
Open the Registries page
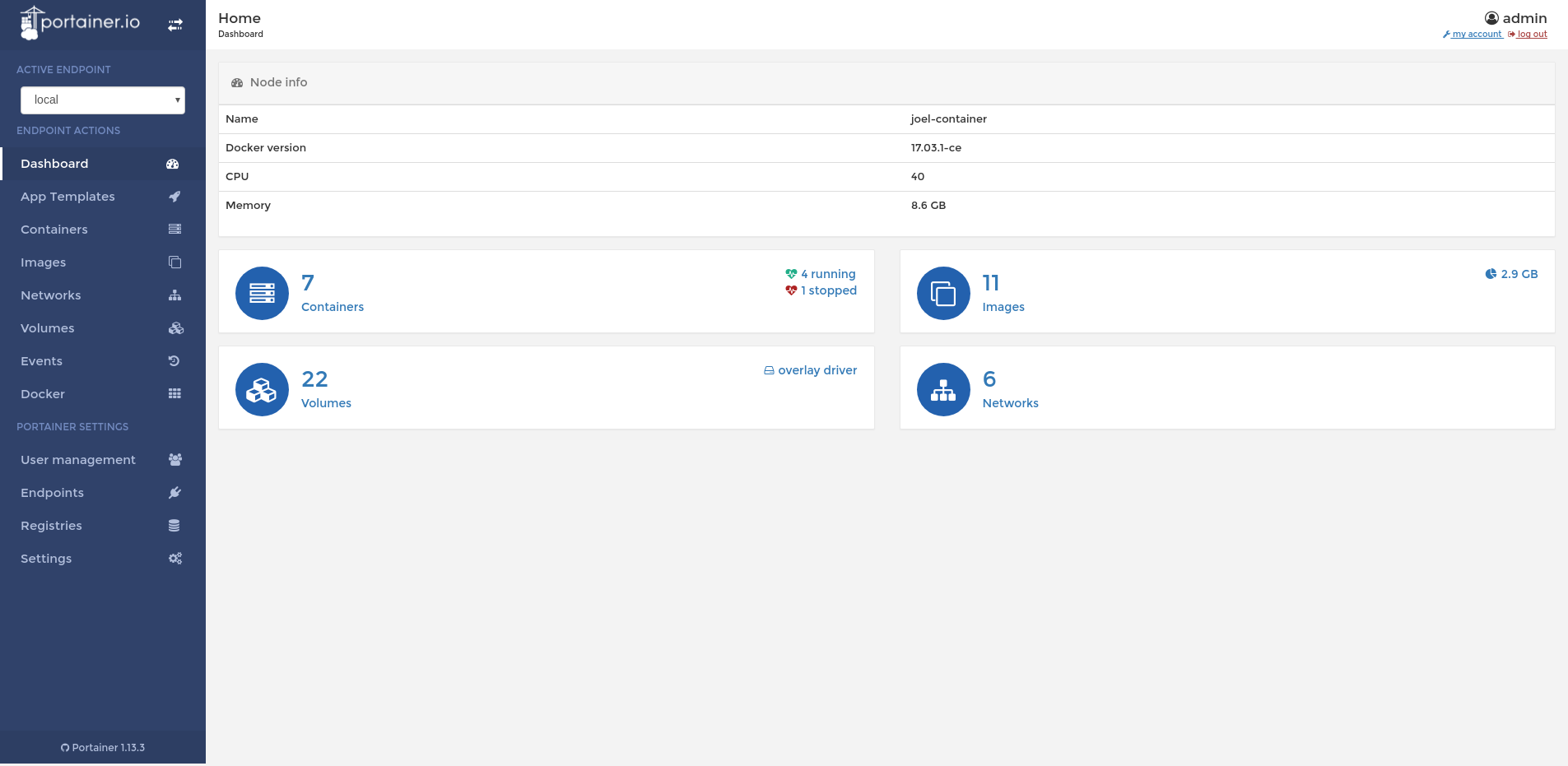pos(103,526)
